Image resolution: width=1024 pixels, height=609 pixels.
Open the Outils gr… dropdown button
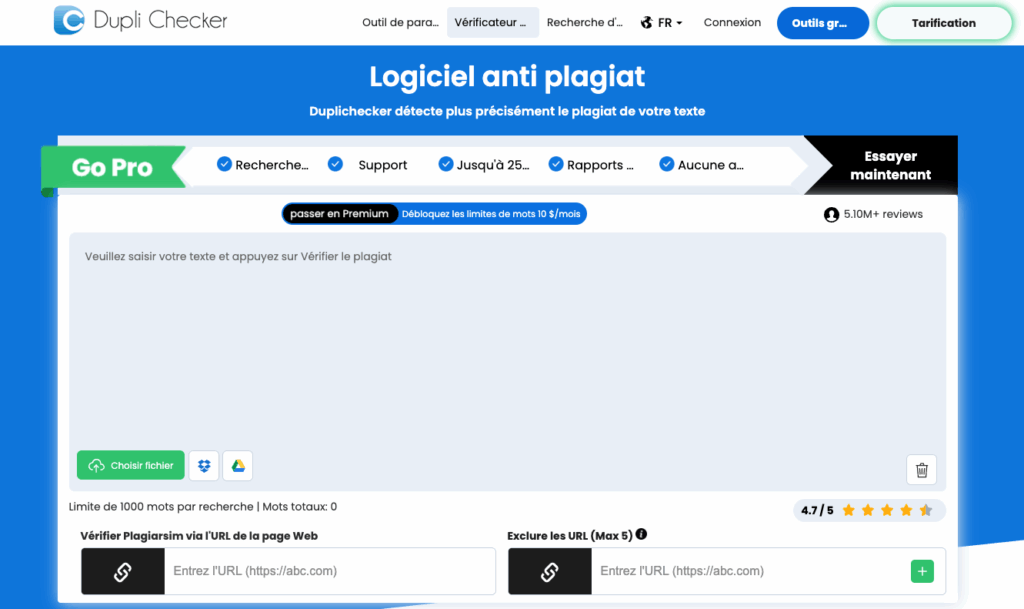tap(822, 23)
